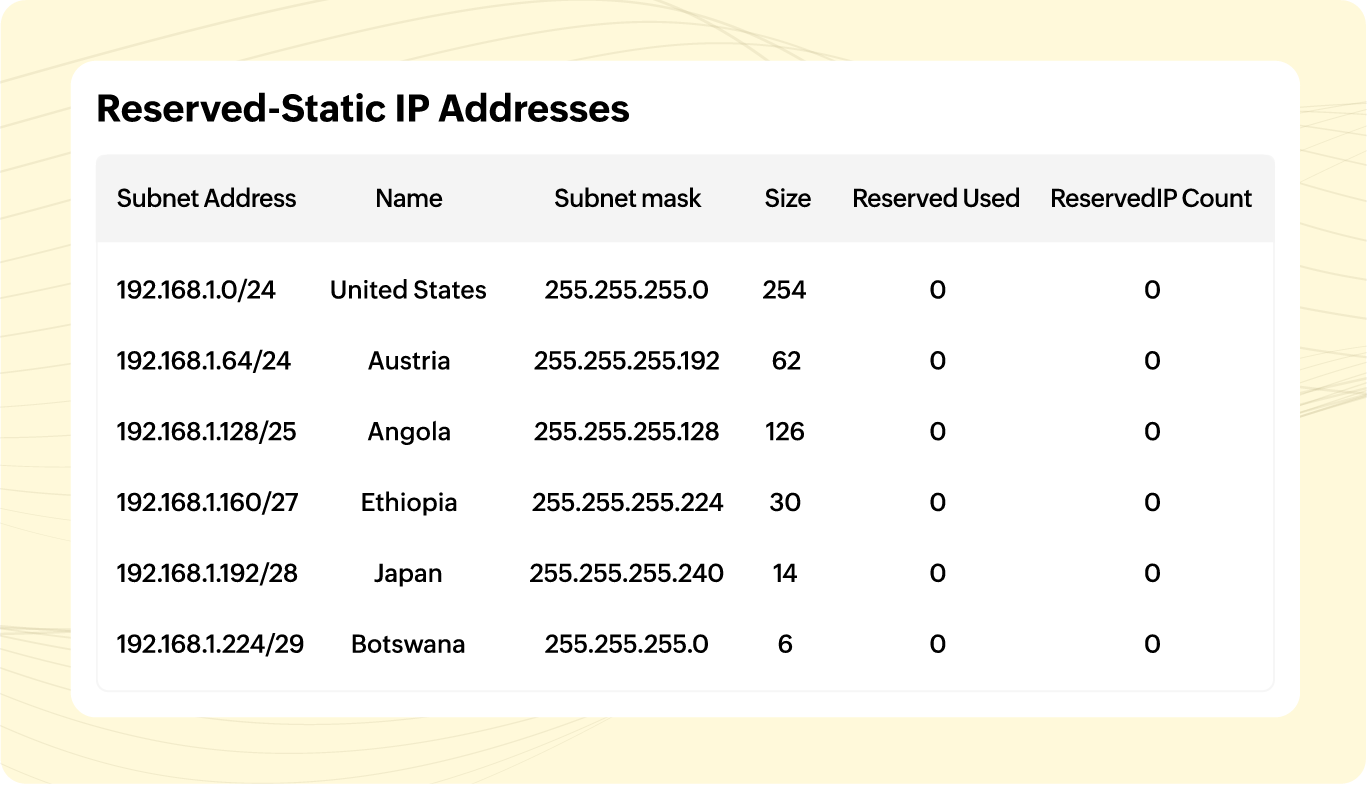The width and height of the screenshot is (1367, 794).
Task: Select subnet address 192.168.1.128/25
Action: 207,432
